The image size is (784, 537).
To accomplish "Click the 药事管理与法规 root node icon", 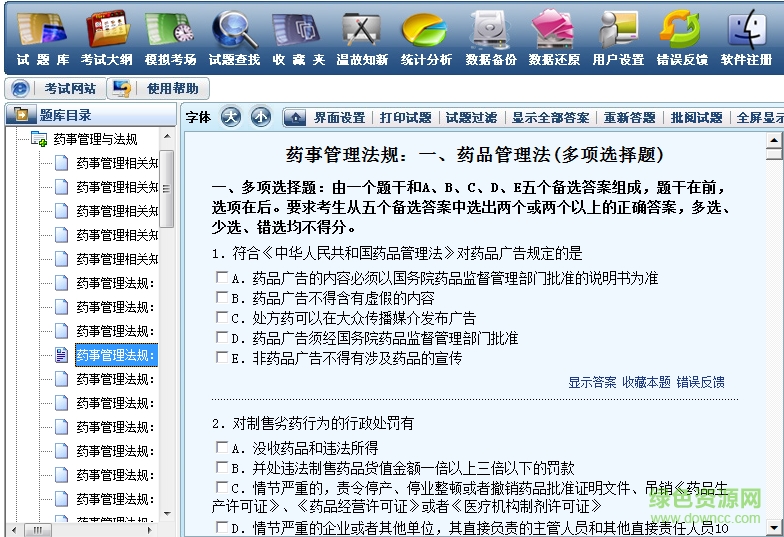I will (x=38, y=139).
